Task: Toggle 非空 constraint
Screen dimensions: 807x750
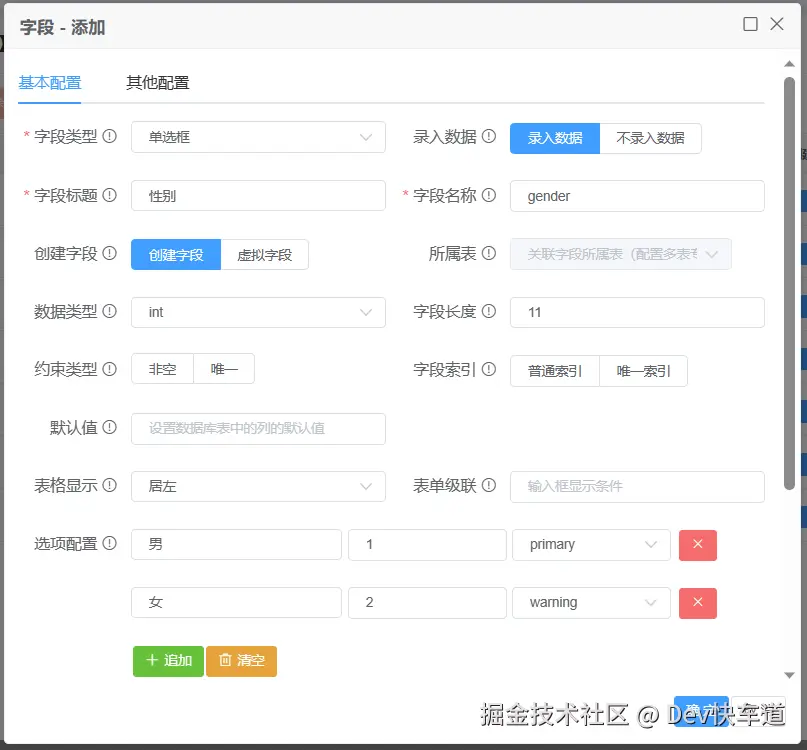Action: point(163,369)
